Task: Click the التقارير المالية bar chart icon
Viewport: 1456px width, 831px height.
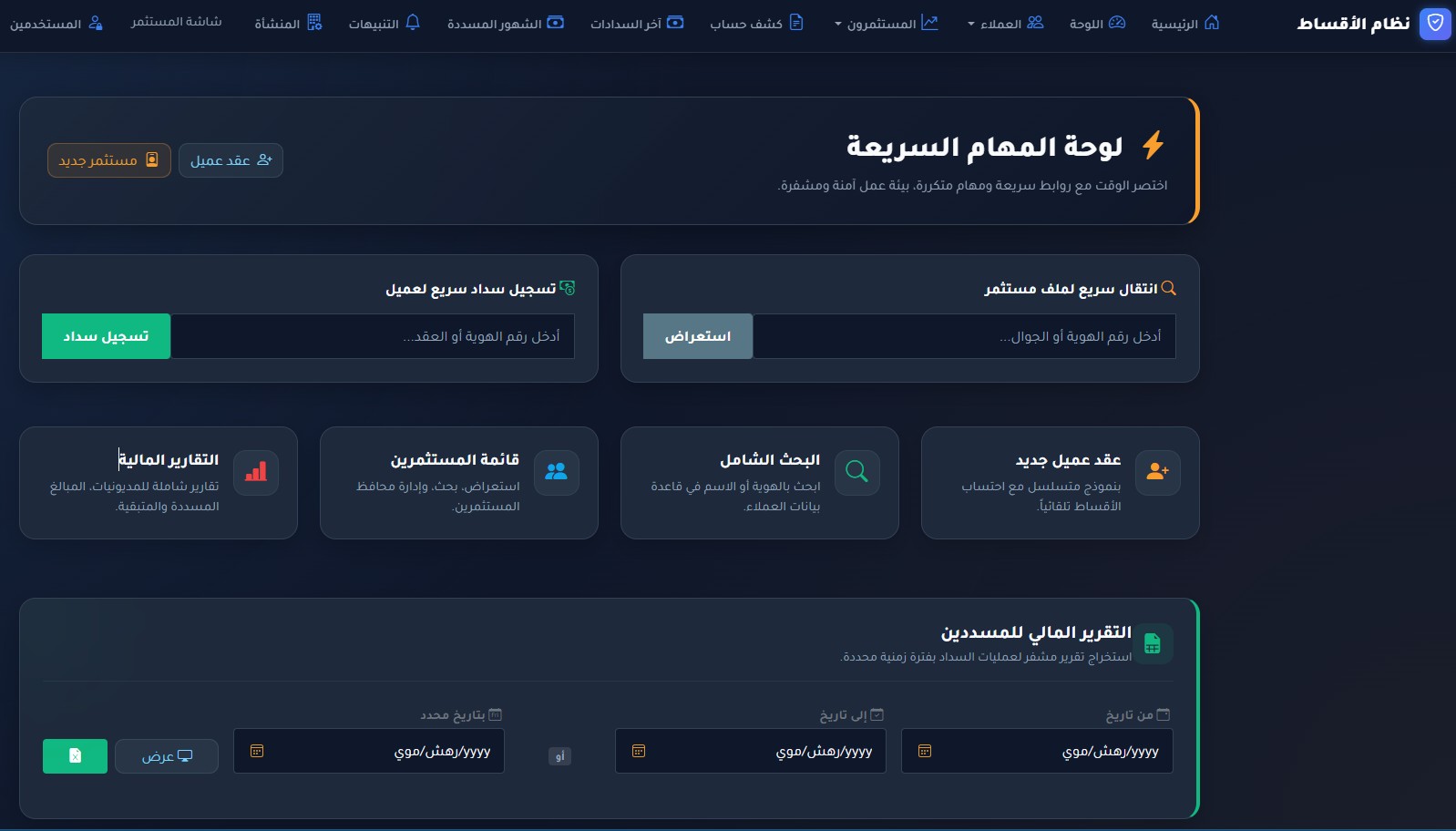Action: 256,472
